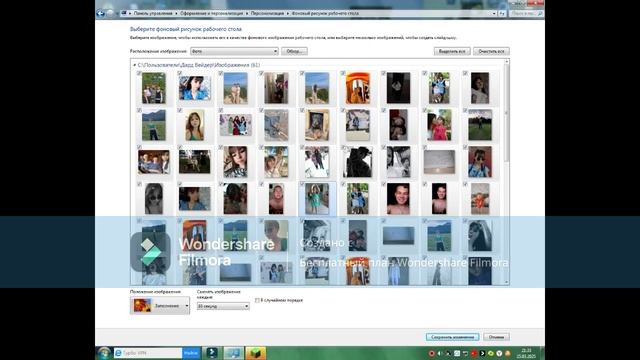The image size is (640, 360).
Task: Select the child in orange on gray thumbnail
Action: click(x=480, y=199)
